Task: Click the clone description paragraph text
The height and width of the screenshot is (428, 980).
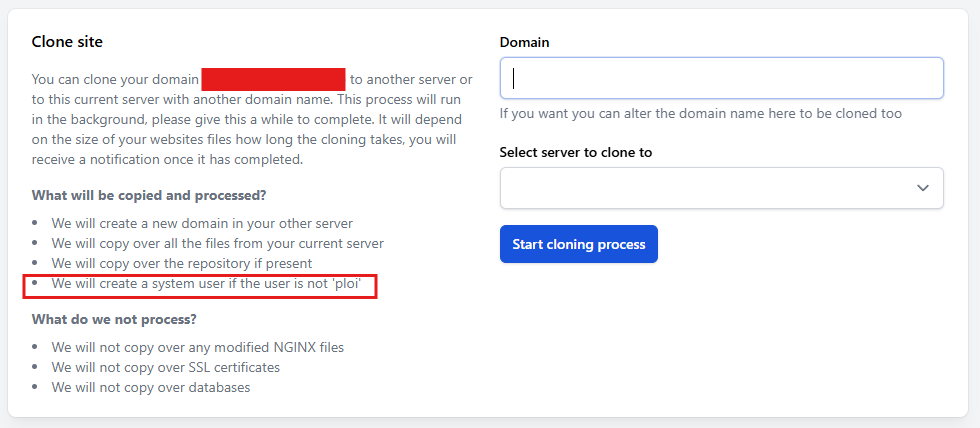Action: (x=250, y=120)
